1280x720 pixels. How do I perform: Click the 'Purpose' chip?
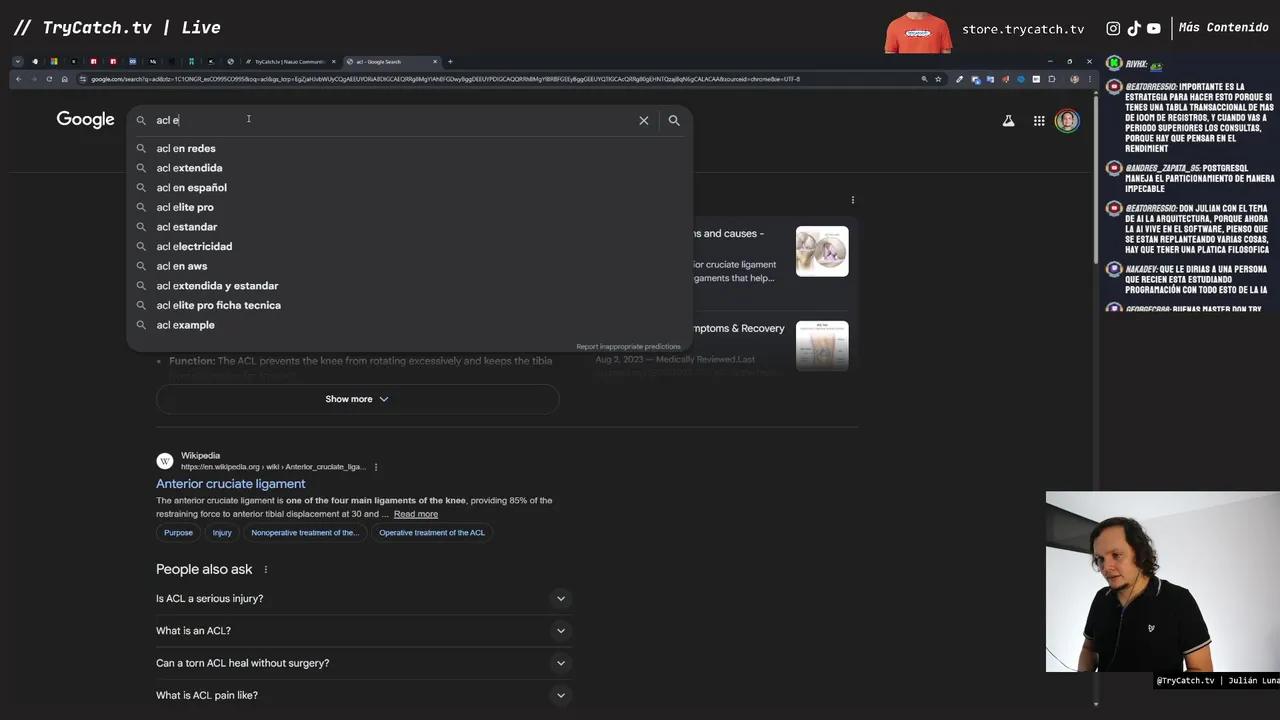pyautogui.click(x=178, y=533)
